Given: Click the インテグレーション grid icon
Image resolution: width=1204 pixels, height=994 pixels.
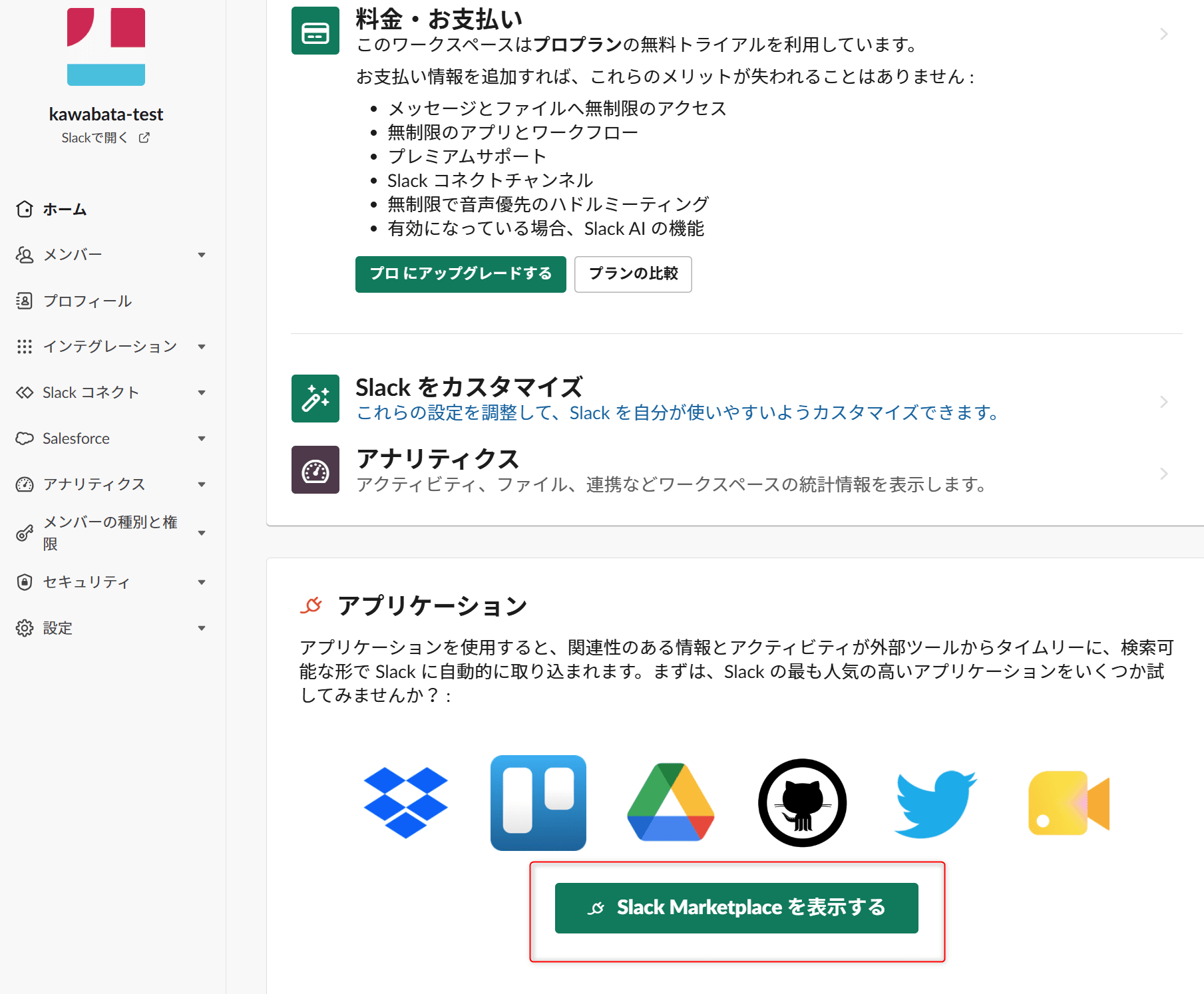Looking at the screenshot, I should (25, 347).
